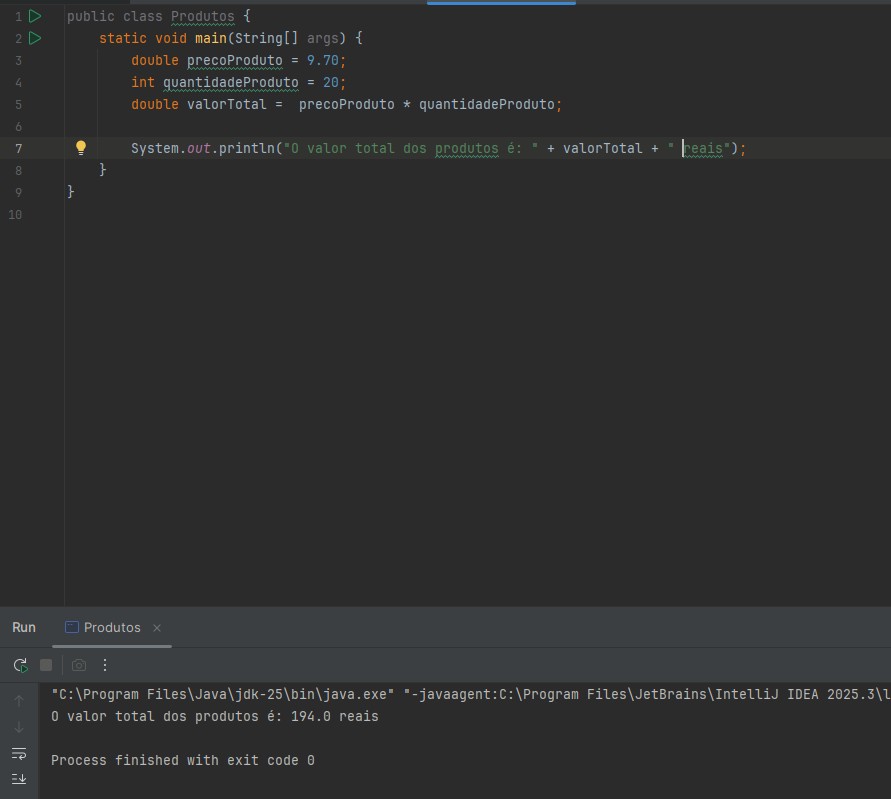Click the underlined Produtos class name

202,17
